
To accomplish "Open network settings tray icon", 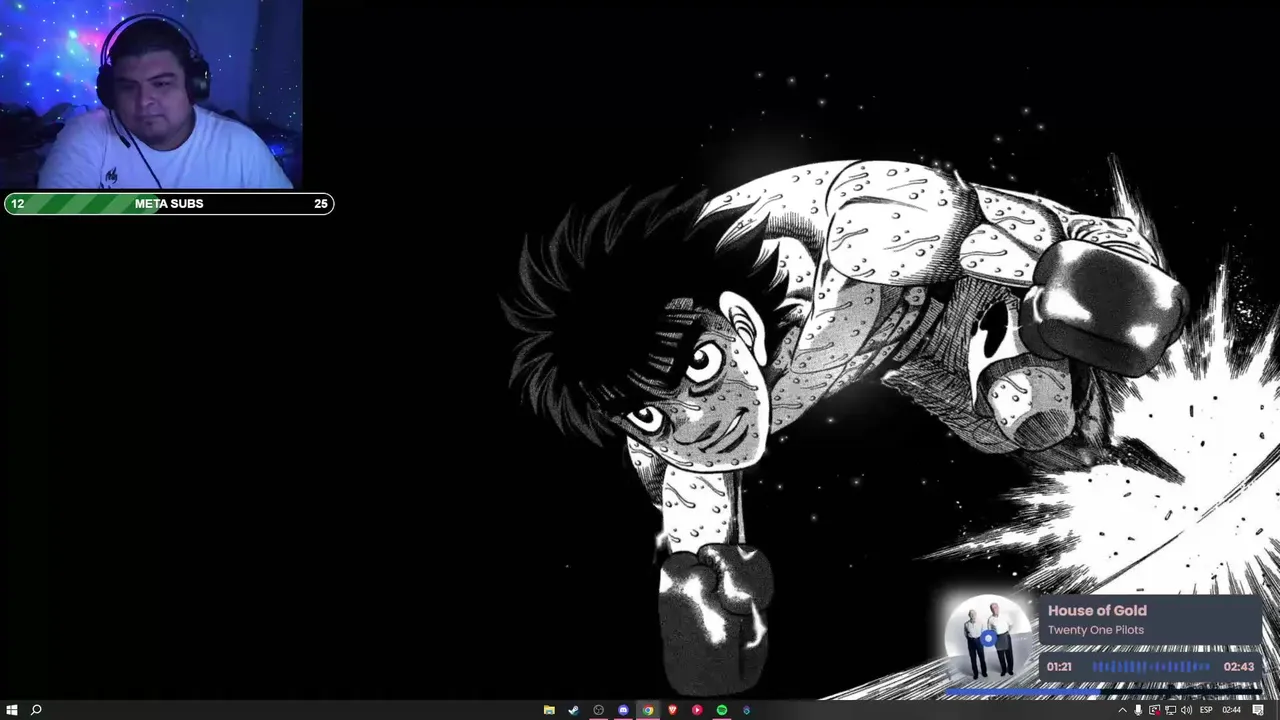I will (1170, 710).
